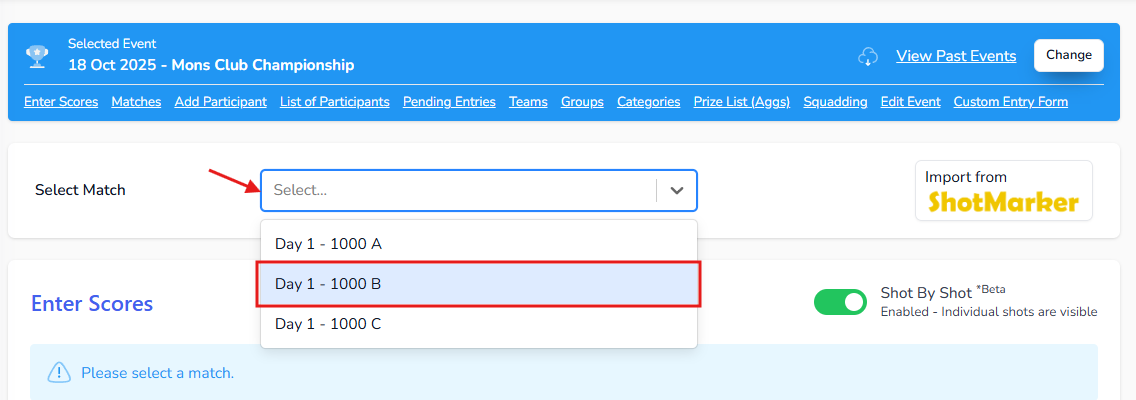Click the Change event button

pyautogui.click(x=1068, y=56)
